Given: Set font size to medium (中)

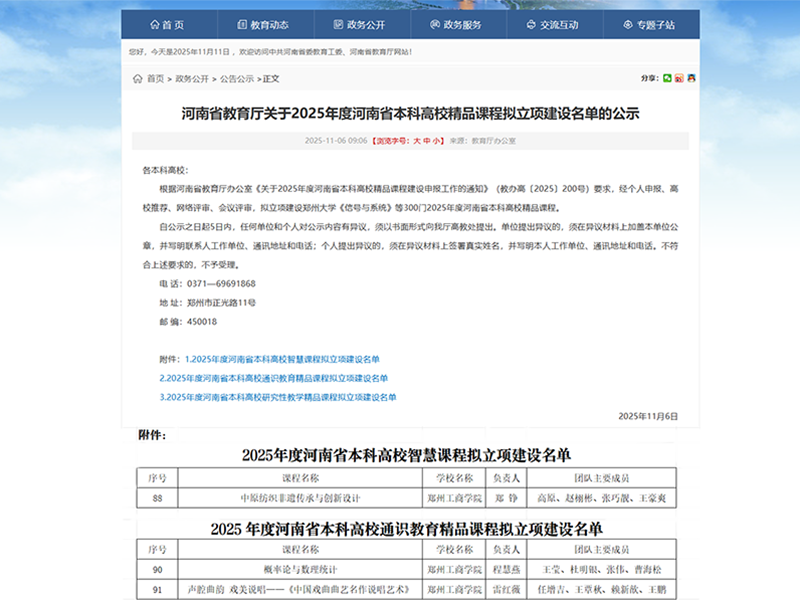Looking at the screenshot, I should pos(427,141).
